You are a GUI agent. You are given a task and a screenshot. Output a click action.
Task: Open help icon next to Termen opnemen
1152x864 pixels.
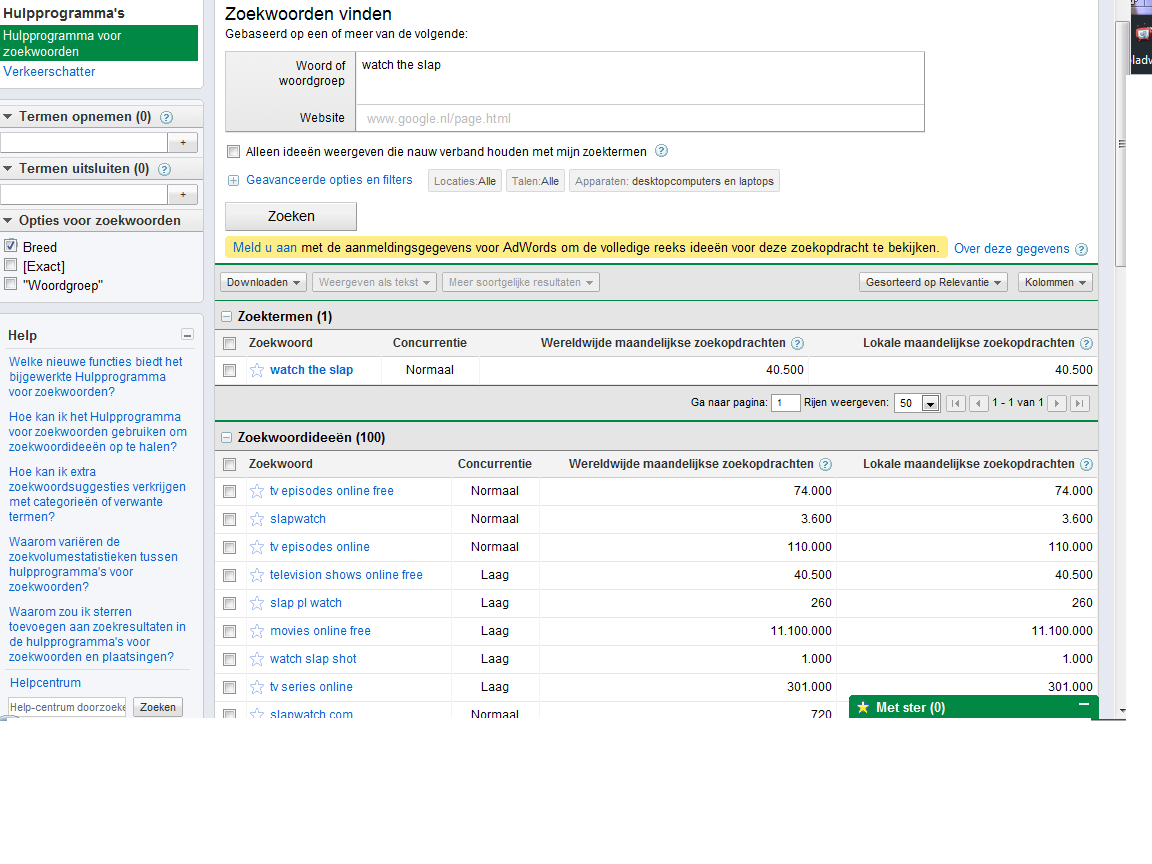click(x=167, y=118)
